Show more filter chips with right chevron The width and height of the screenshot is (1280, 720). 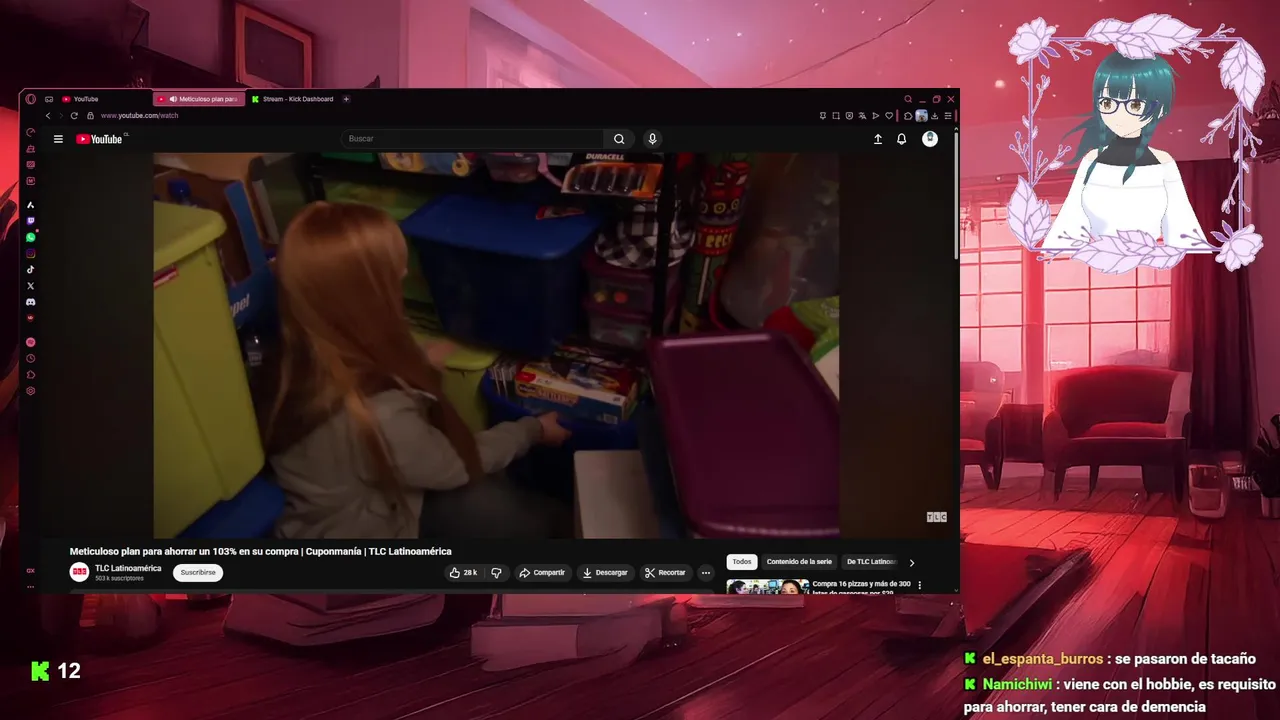point(911,562)
